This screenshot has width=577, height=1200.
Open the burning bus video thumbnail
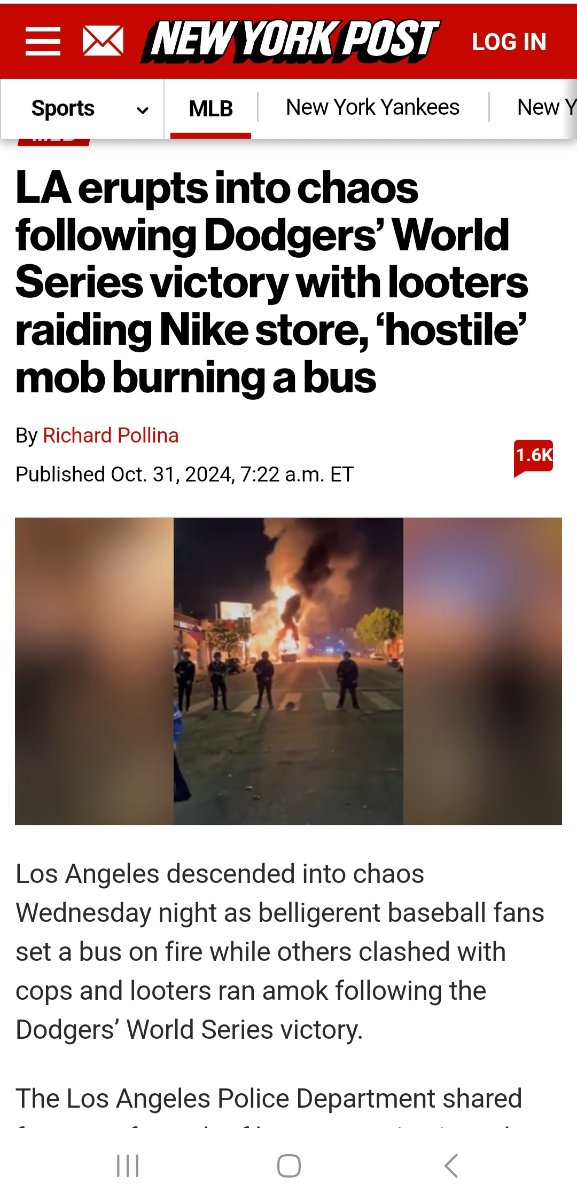[288, 671]
